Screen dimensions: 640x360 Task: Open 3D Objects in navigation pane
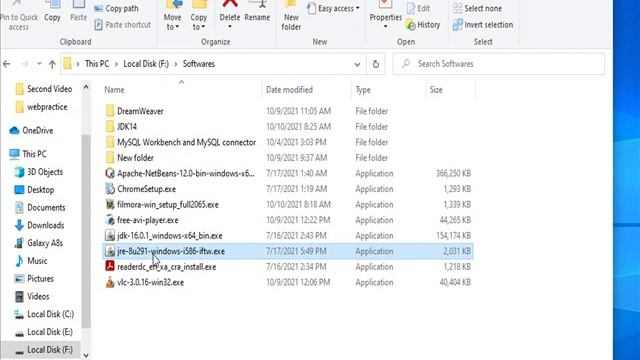(x=39, y=172)
